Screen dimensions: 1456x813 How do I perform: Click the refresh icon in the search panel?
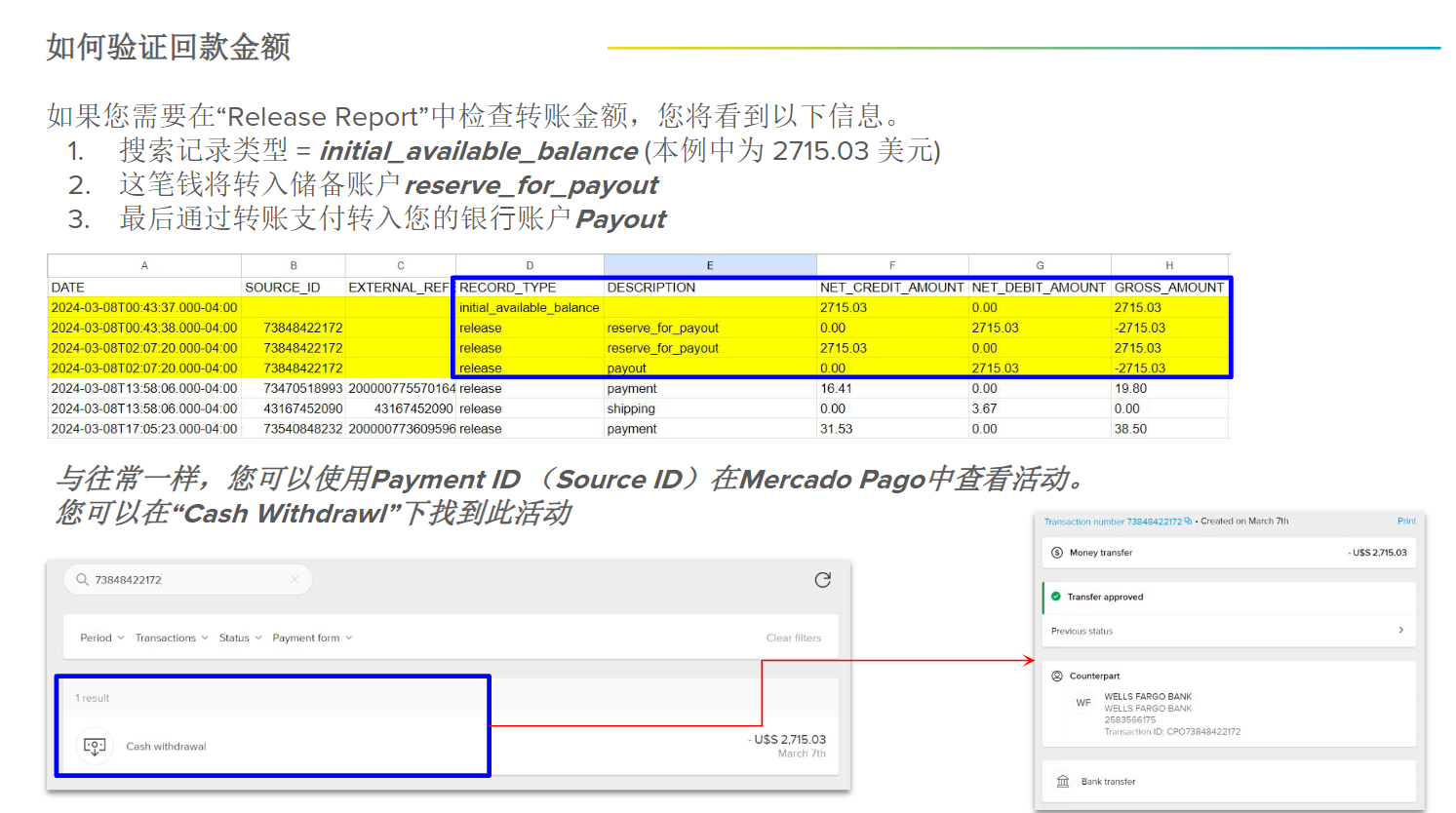point(823,580)
